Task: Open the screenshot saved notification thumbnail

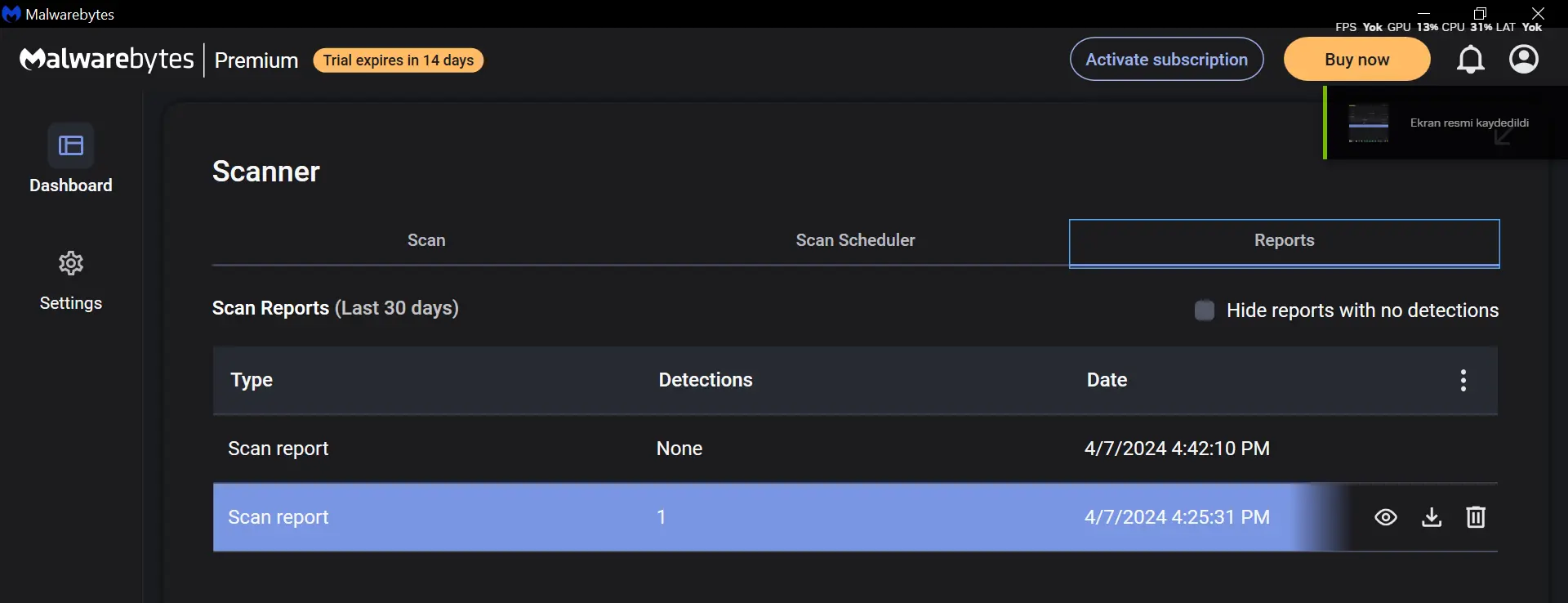Action: point(1368,123)
